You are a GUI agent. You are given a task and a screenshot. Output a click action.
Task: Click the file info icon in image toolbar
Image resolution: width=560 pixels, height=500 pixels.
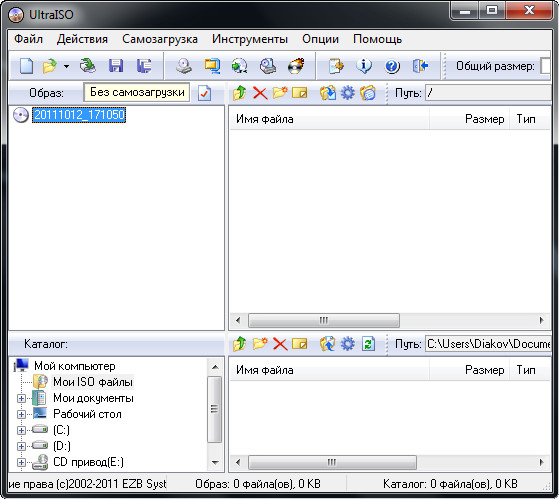coord(368,93)
